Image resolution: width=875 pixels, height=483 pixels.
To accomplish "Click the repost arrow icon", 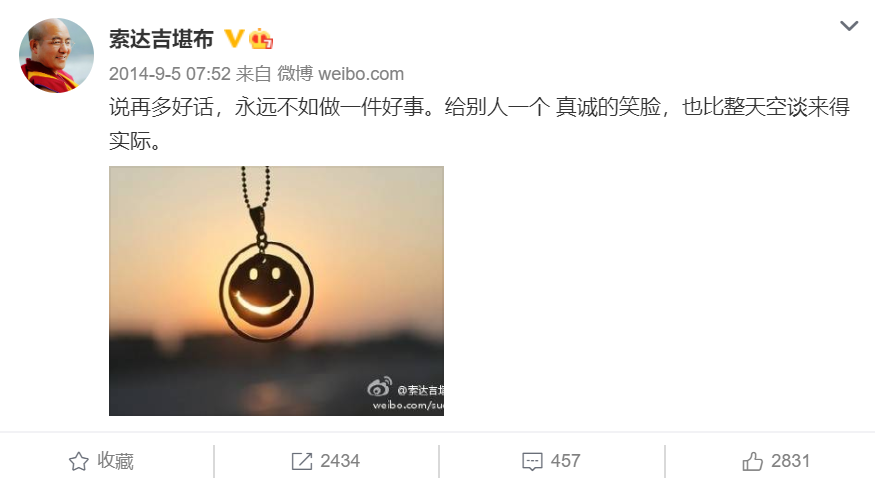I will (x=302, y=461).
